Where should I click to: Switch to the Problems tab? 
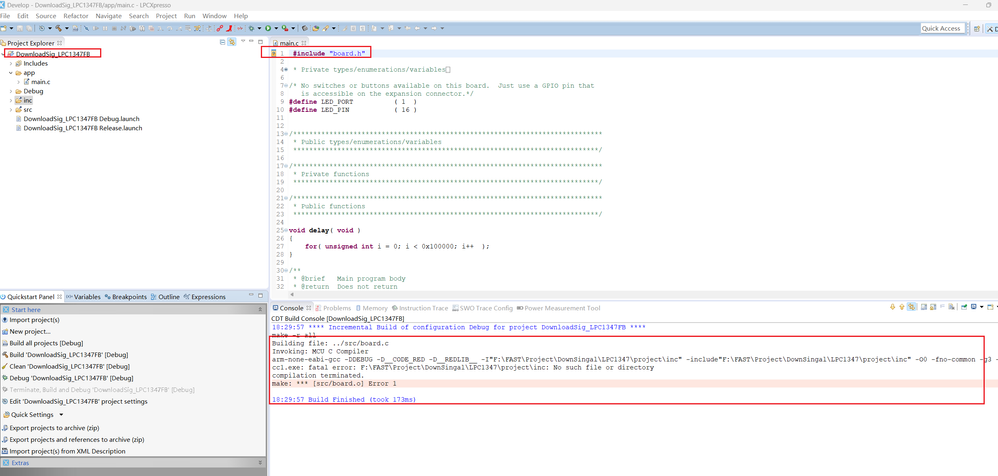(333, 308)
